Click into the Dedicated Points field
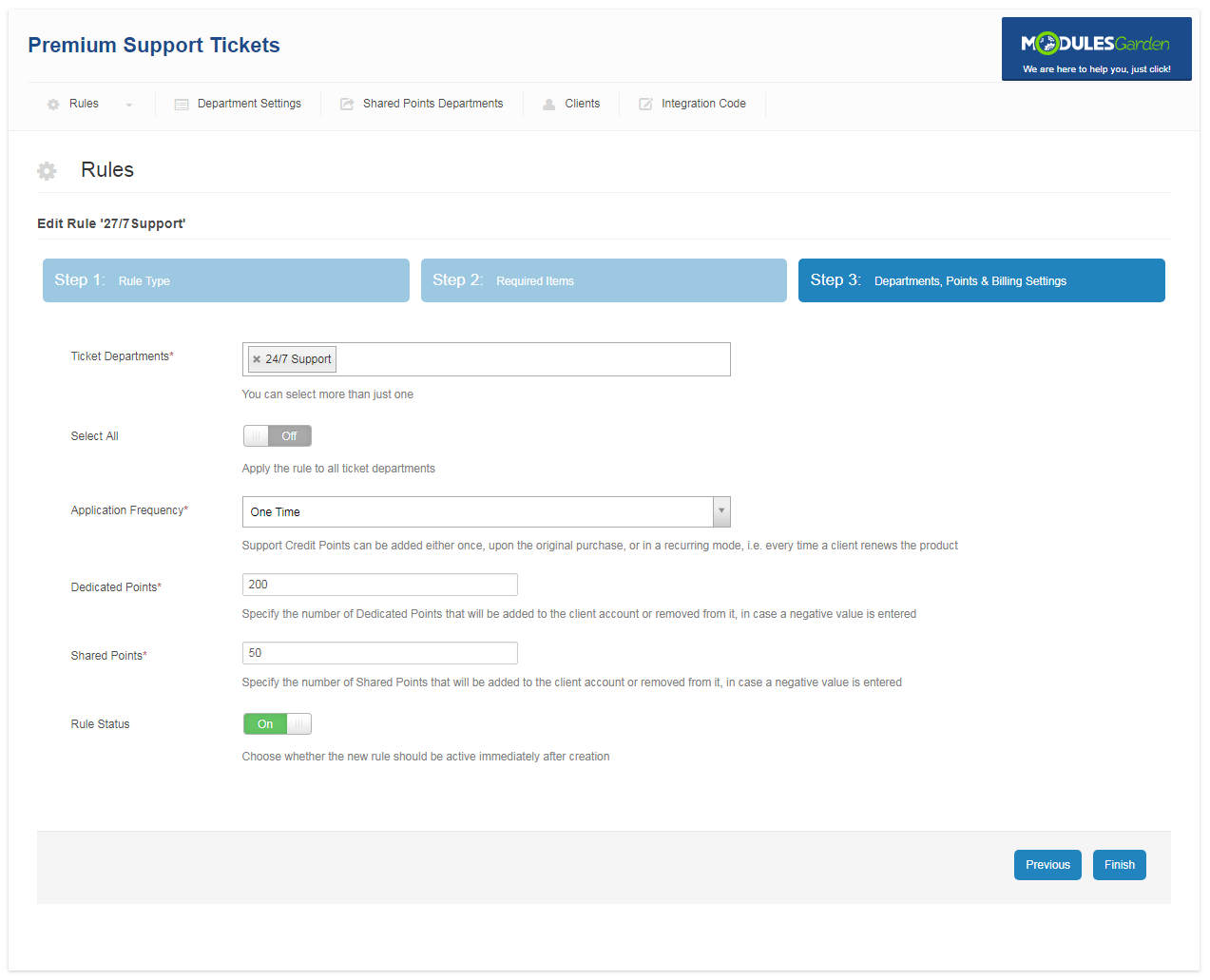Screen dimensions: 1210x980 [379, 585]
